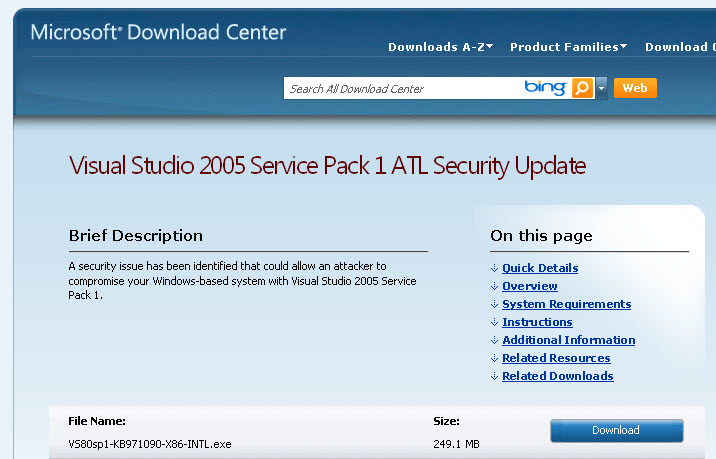The image size is (716, 459).
Task: Jump to Additional Information section
Action: pos(569,340)
